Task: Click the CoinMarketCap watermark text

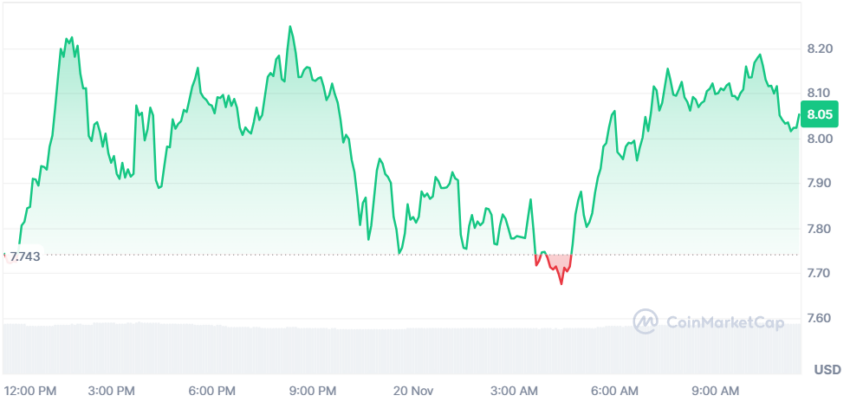Action: point(724,323)
